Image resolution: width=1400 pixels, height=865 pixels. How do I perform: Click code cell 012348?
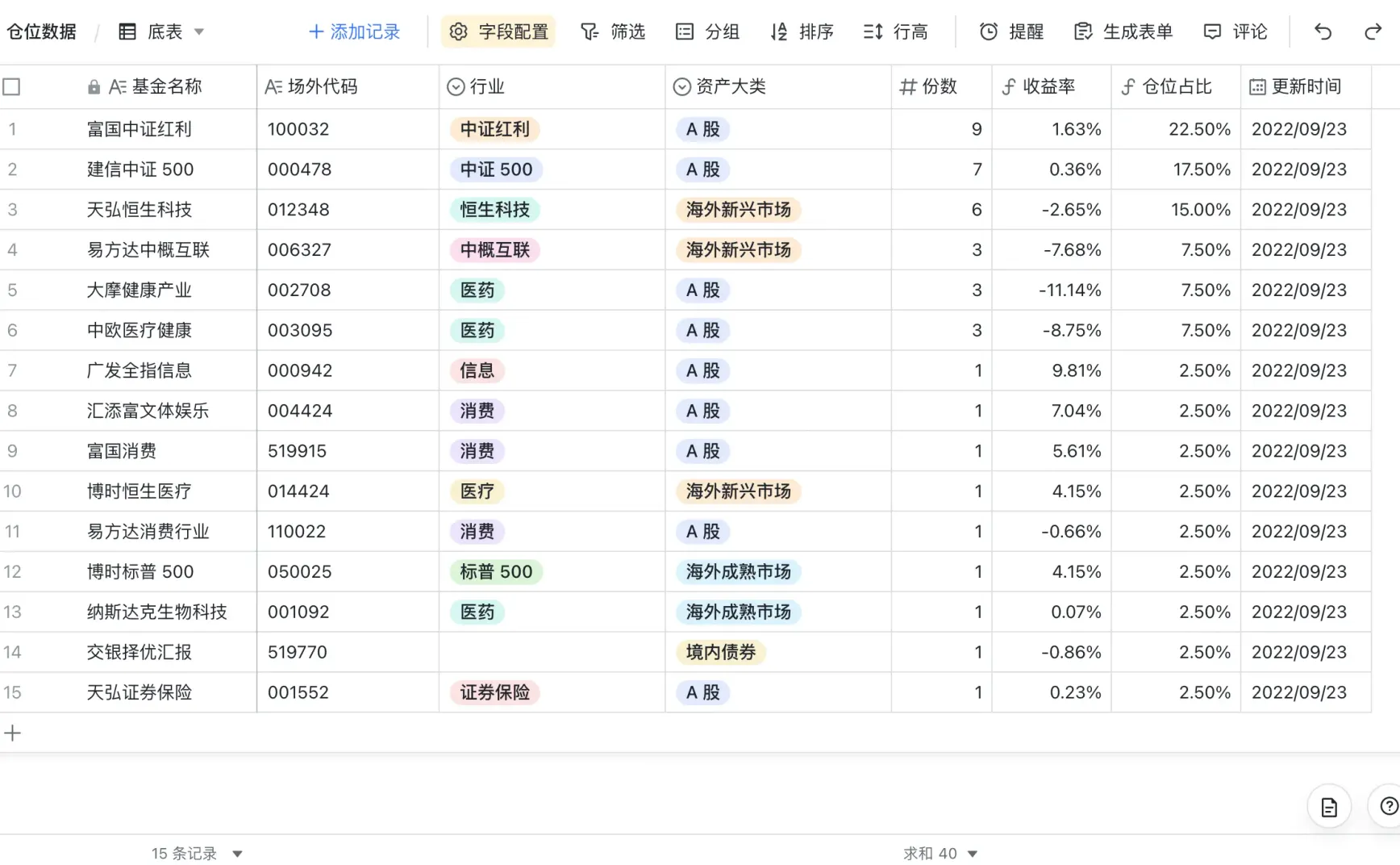348,210
